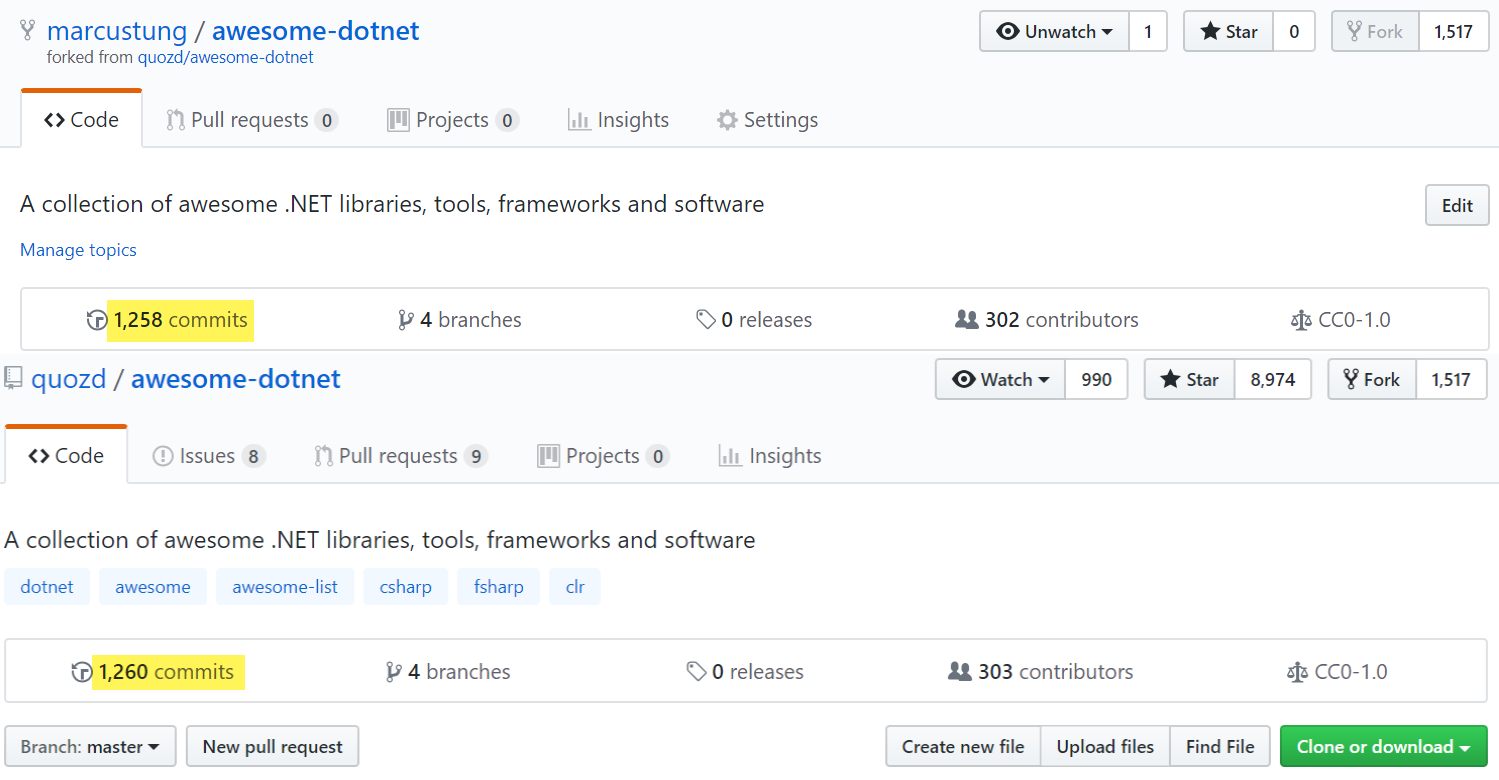Switch to Insights tab in marcustung repo
1499x780 pixels.
click(618, 120)
